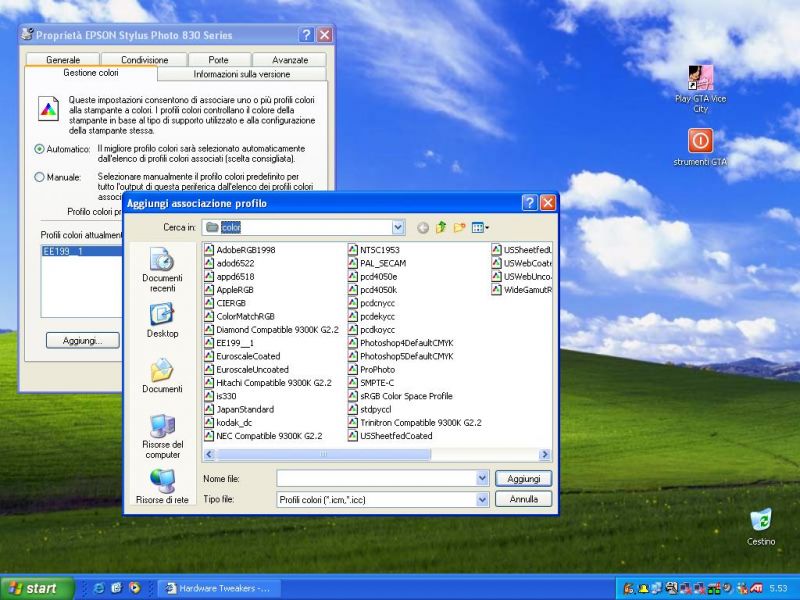
Task: Select the PAL_SECAM profile file
Action: (377, 263)
